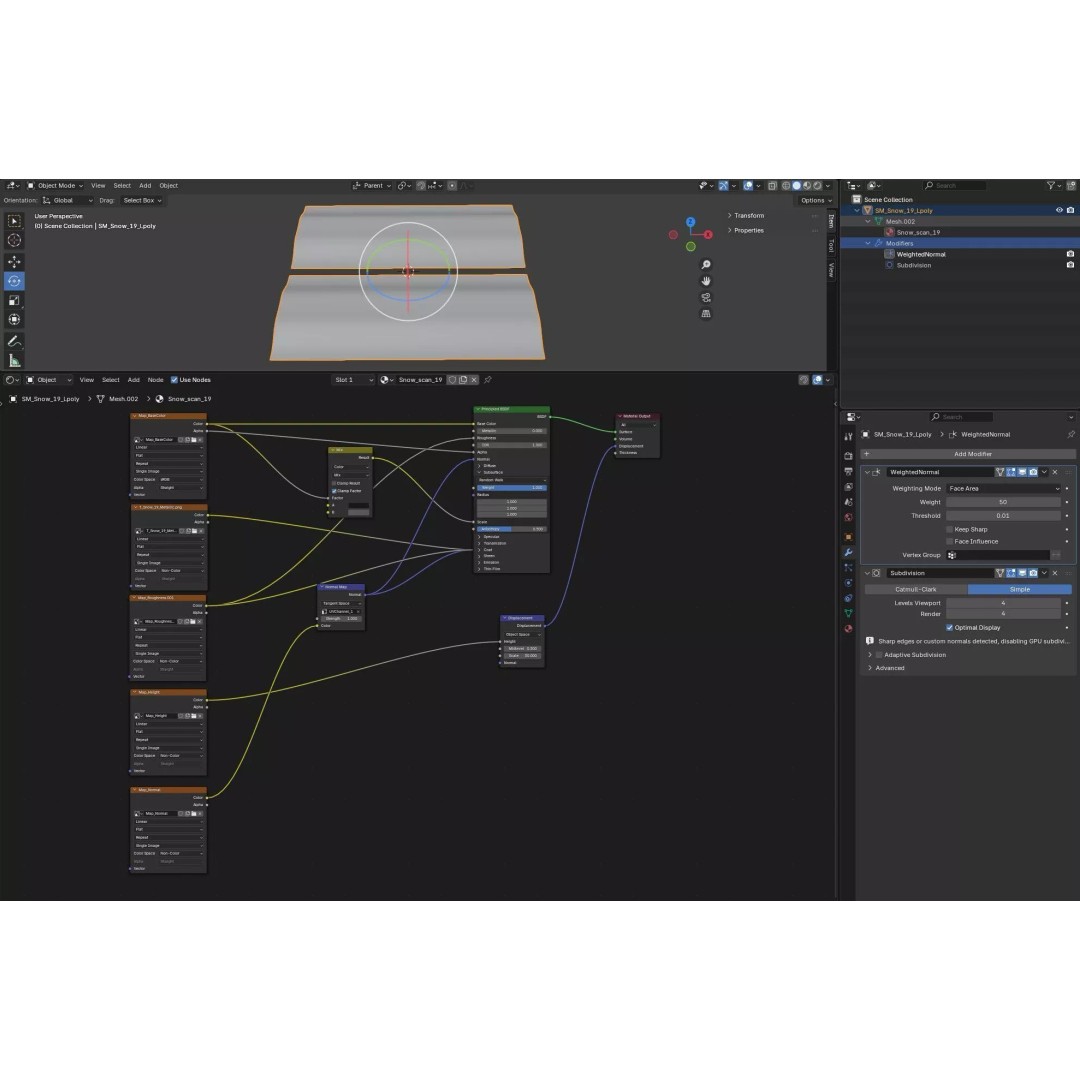
Task: Toggle the camera view icon in viewport
Action: pos(706,298)
